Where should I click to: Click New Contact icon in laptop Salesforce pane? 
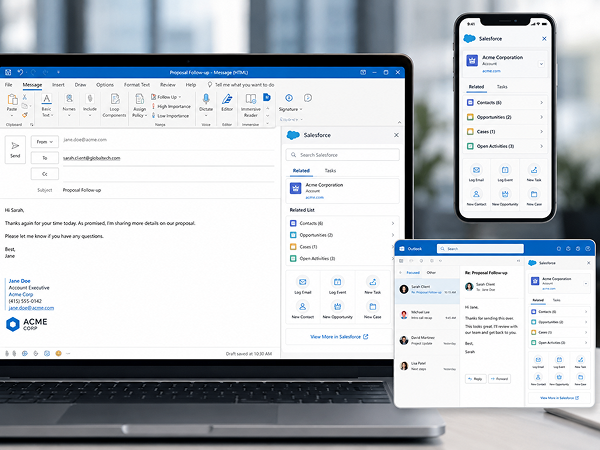pyautogui.click(x=302, y=307)
